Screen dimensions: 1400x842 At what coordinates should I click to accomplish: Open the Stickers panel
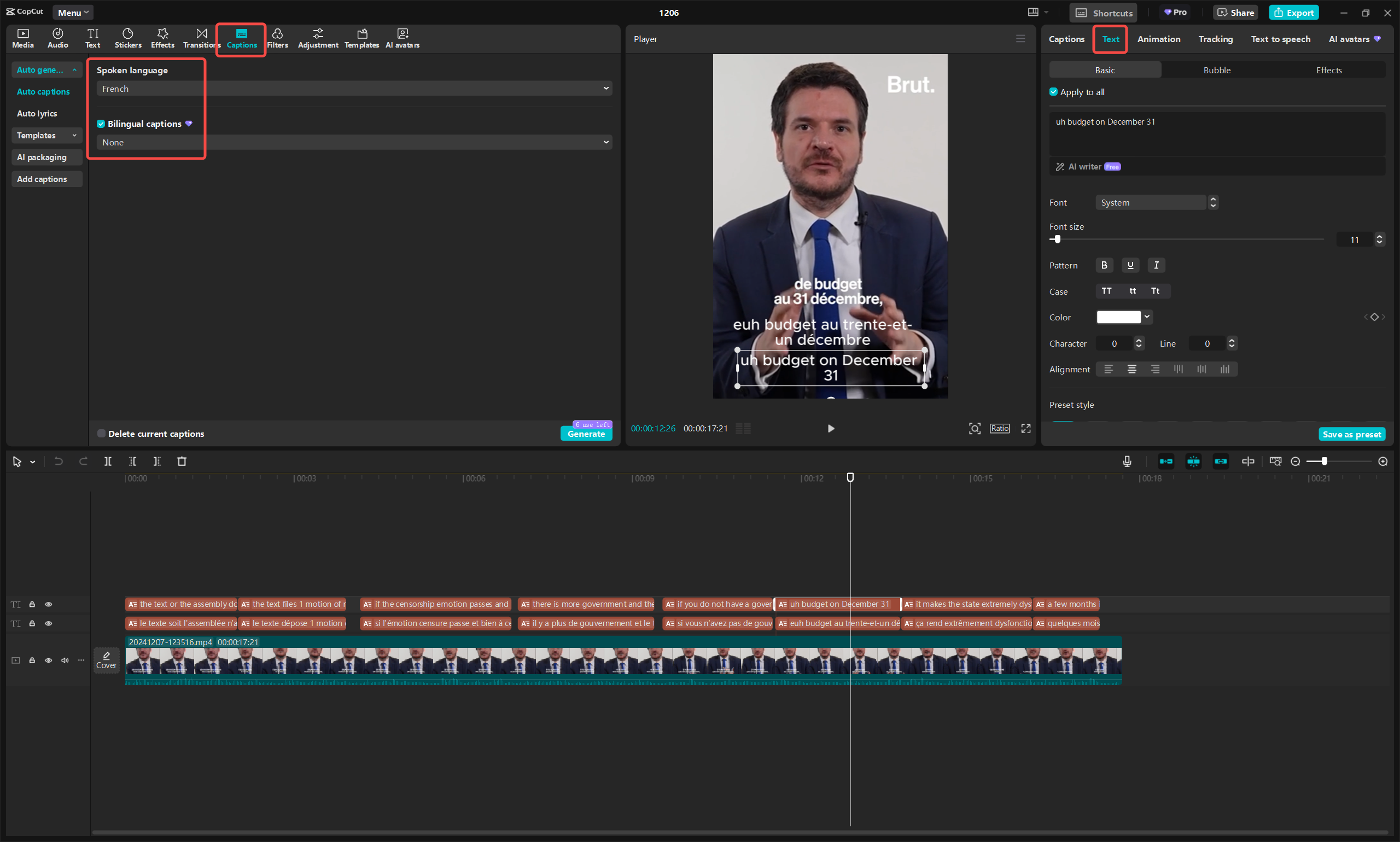pos(127,37)
